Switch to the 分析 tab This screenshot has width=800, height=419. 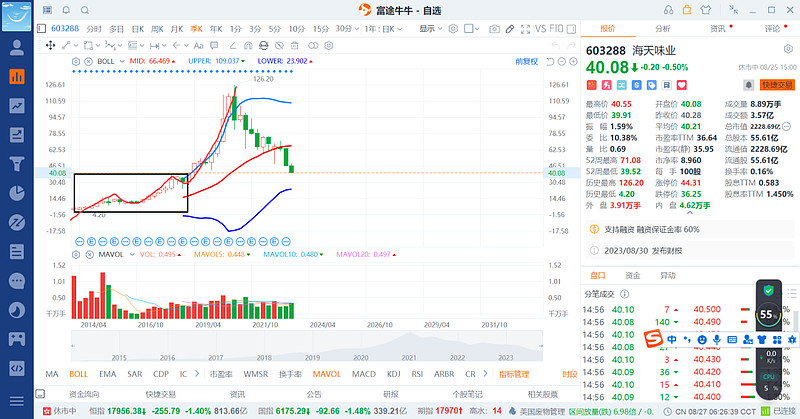pos(663,29)
